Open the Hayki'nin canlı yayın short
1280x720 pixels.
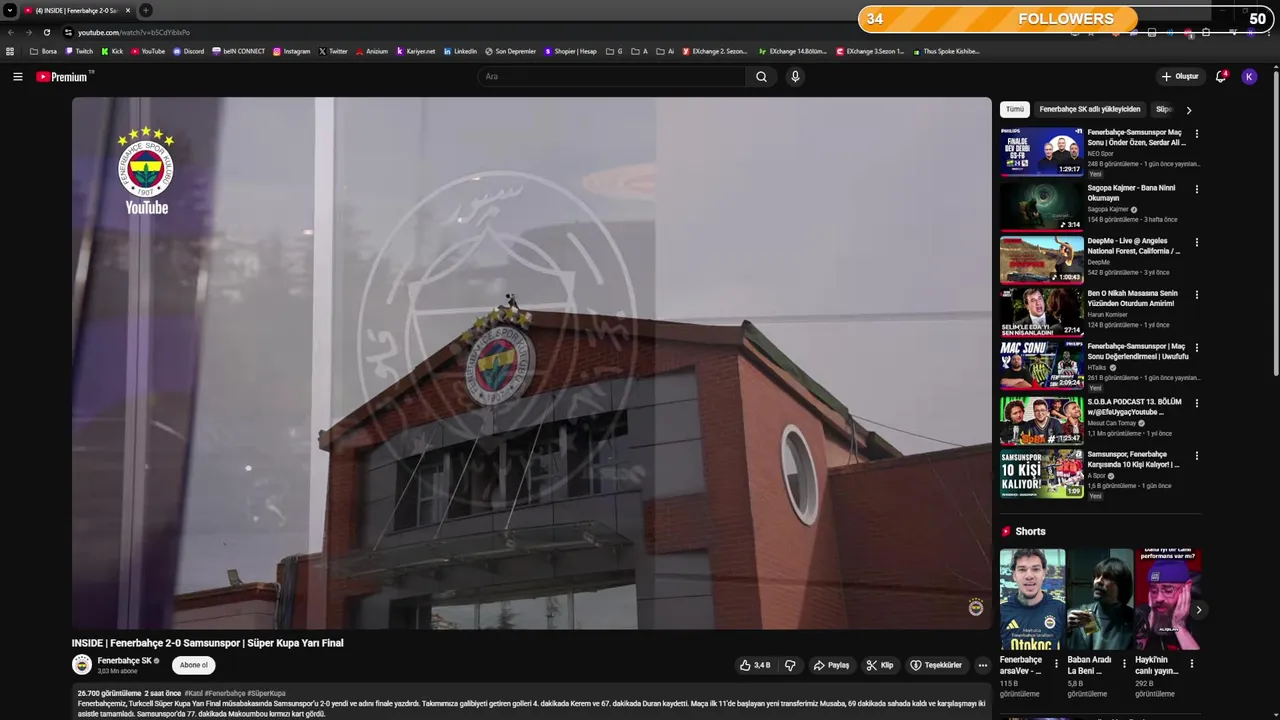[1167, 599]
